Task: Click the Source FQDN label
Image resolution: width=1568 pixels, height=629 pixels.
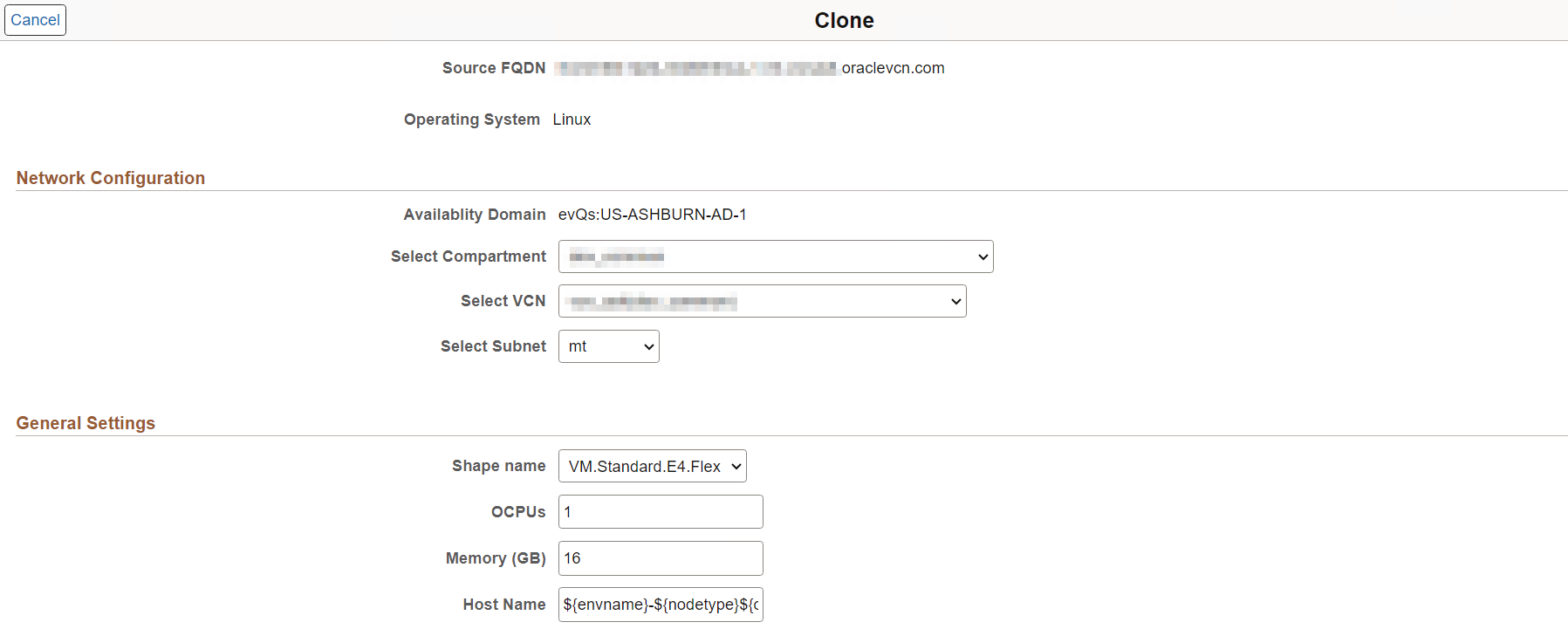Action: [x=494, y=68]
